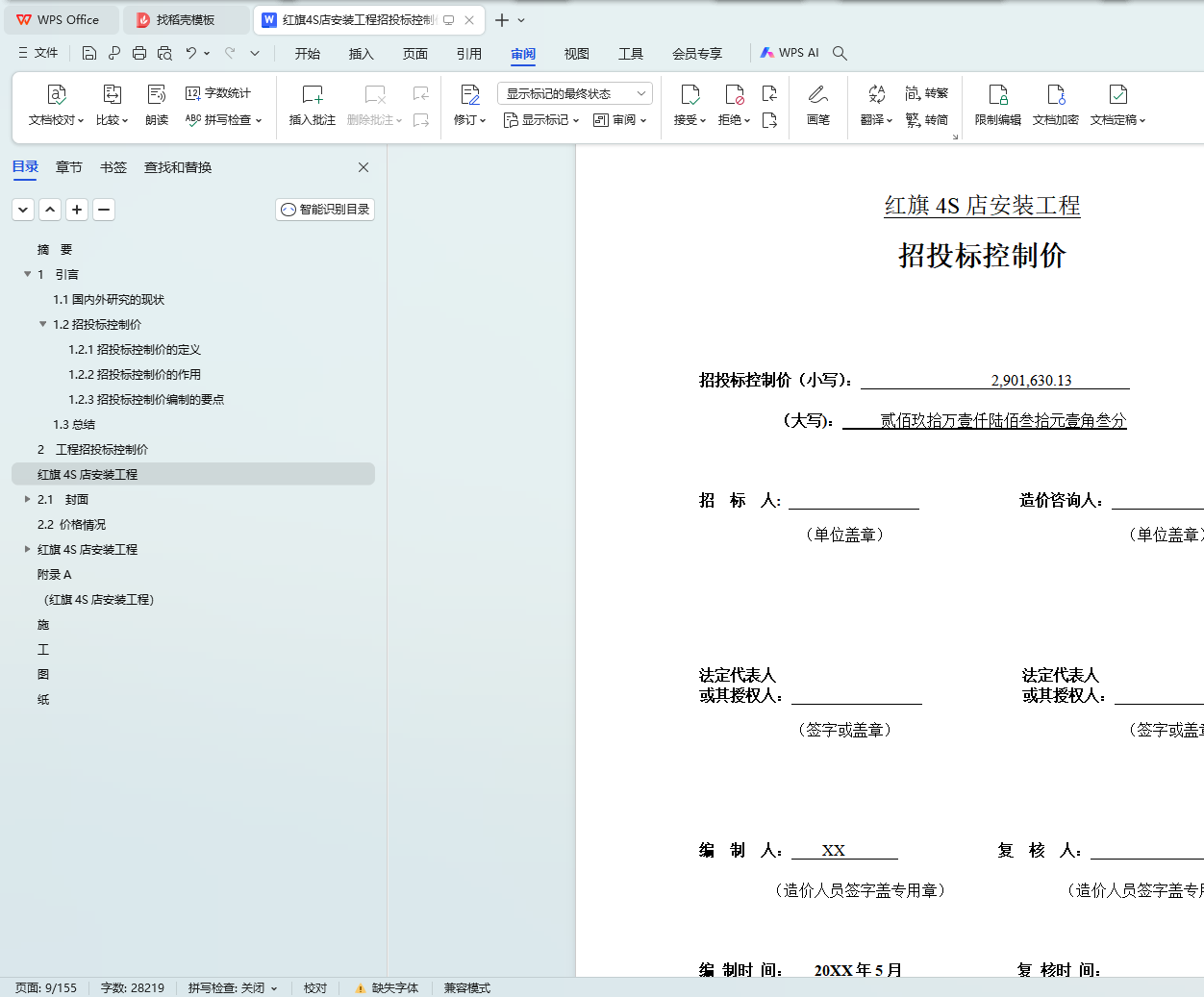Click the 拒绝 reject change icon
1204x997 pixels.
point(734,94)
